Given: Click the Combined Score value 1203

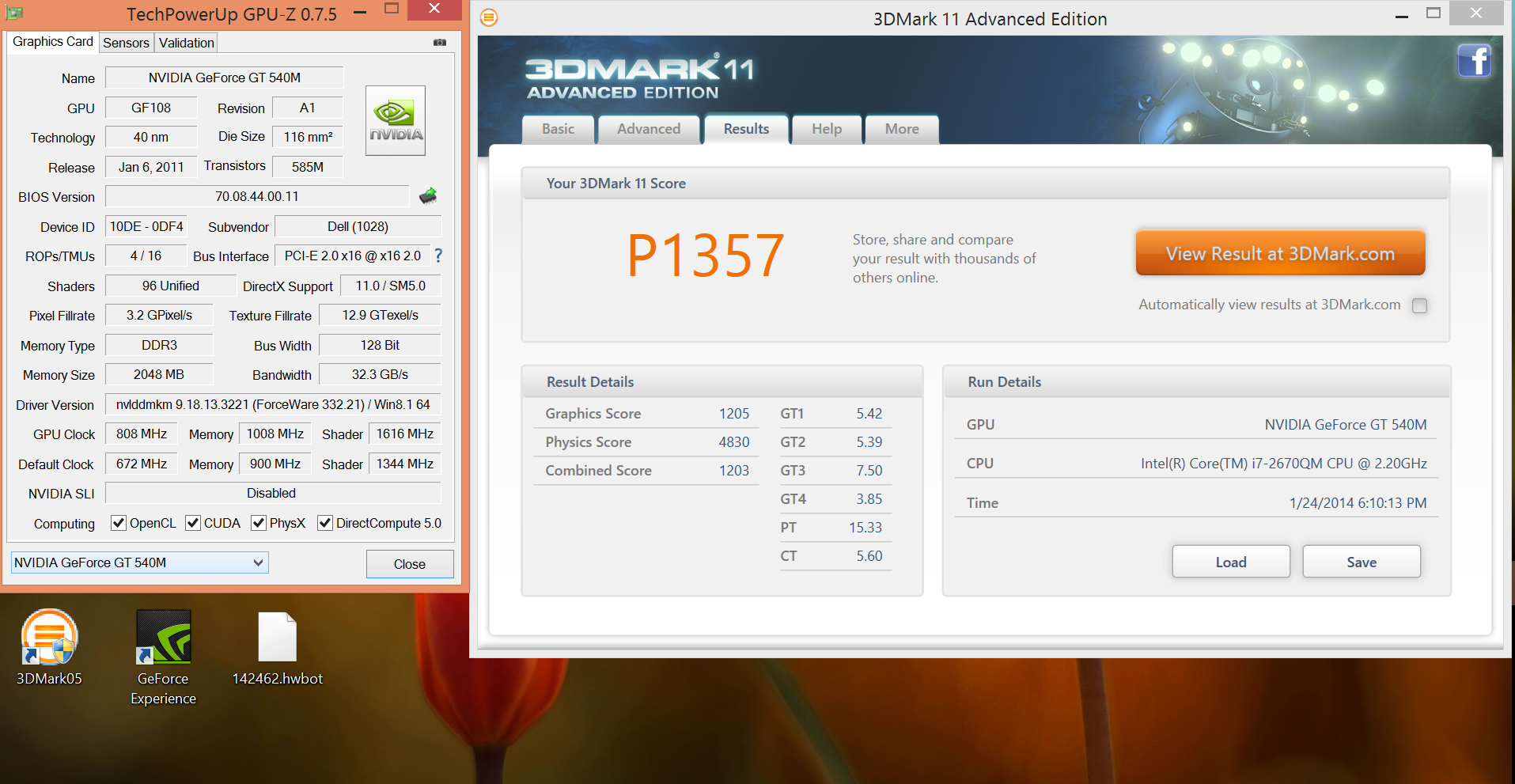Looking at the screenshot, I should point(733,471).
